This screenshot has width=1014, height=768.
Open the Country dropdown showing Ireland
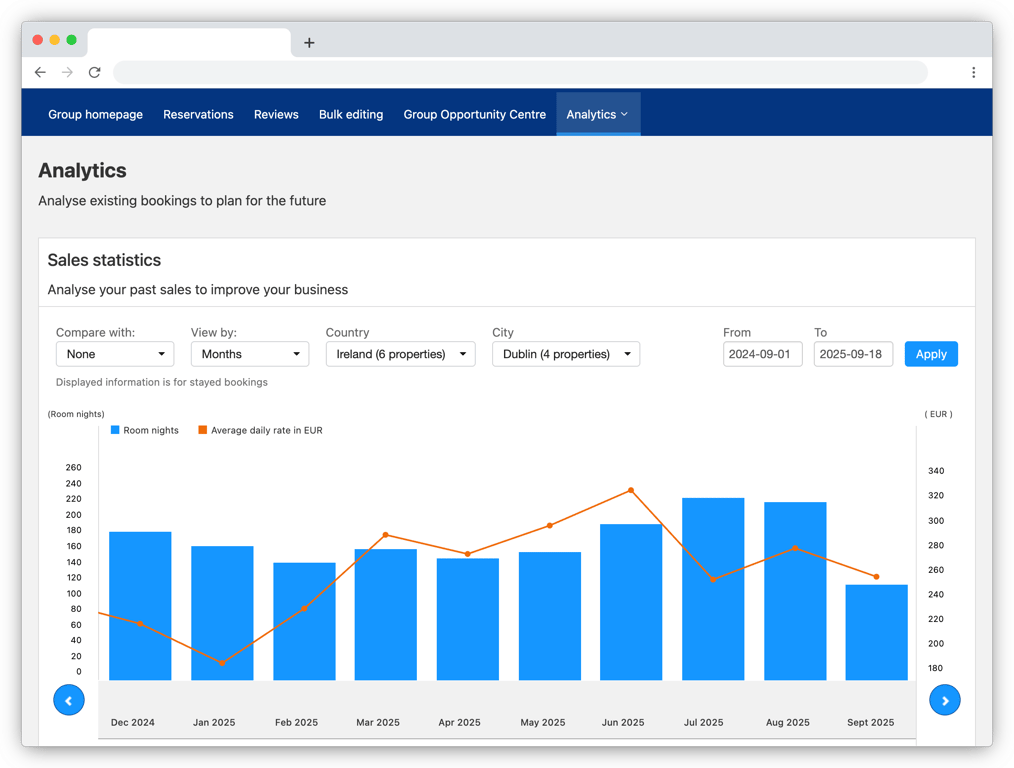coord(400,354)
